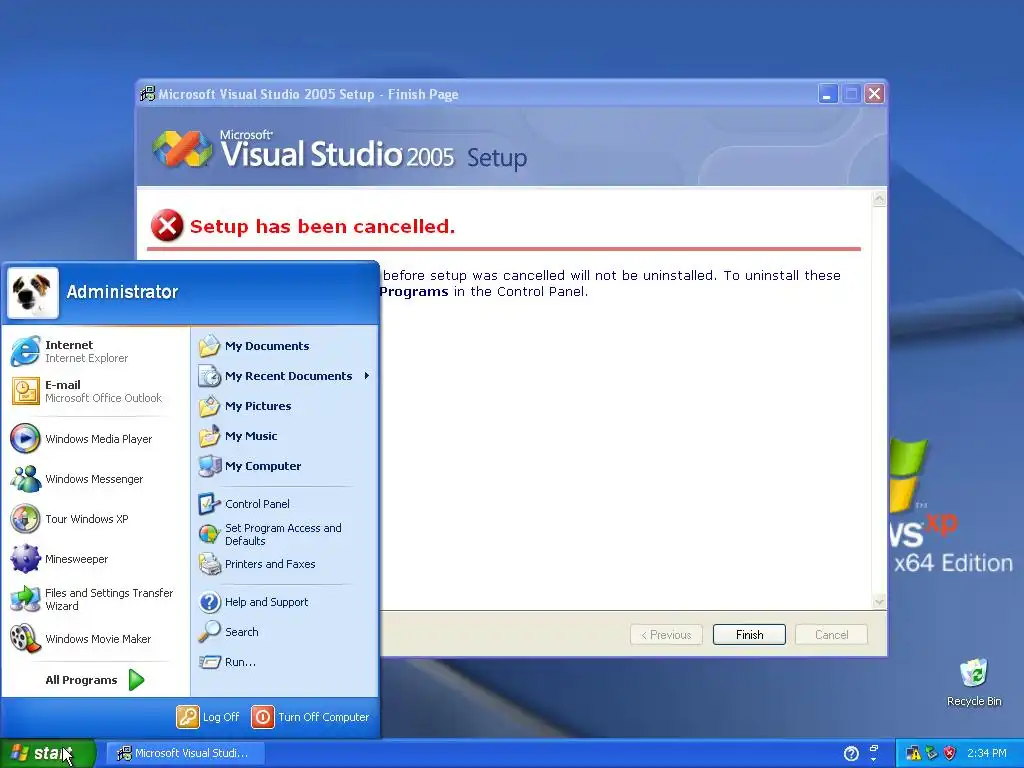This screenshot has width=1024, height=768.
Task: Click the yellow warning tray icon
Action: (913, 754)
